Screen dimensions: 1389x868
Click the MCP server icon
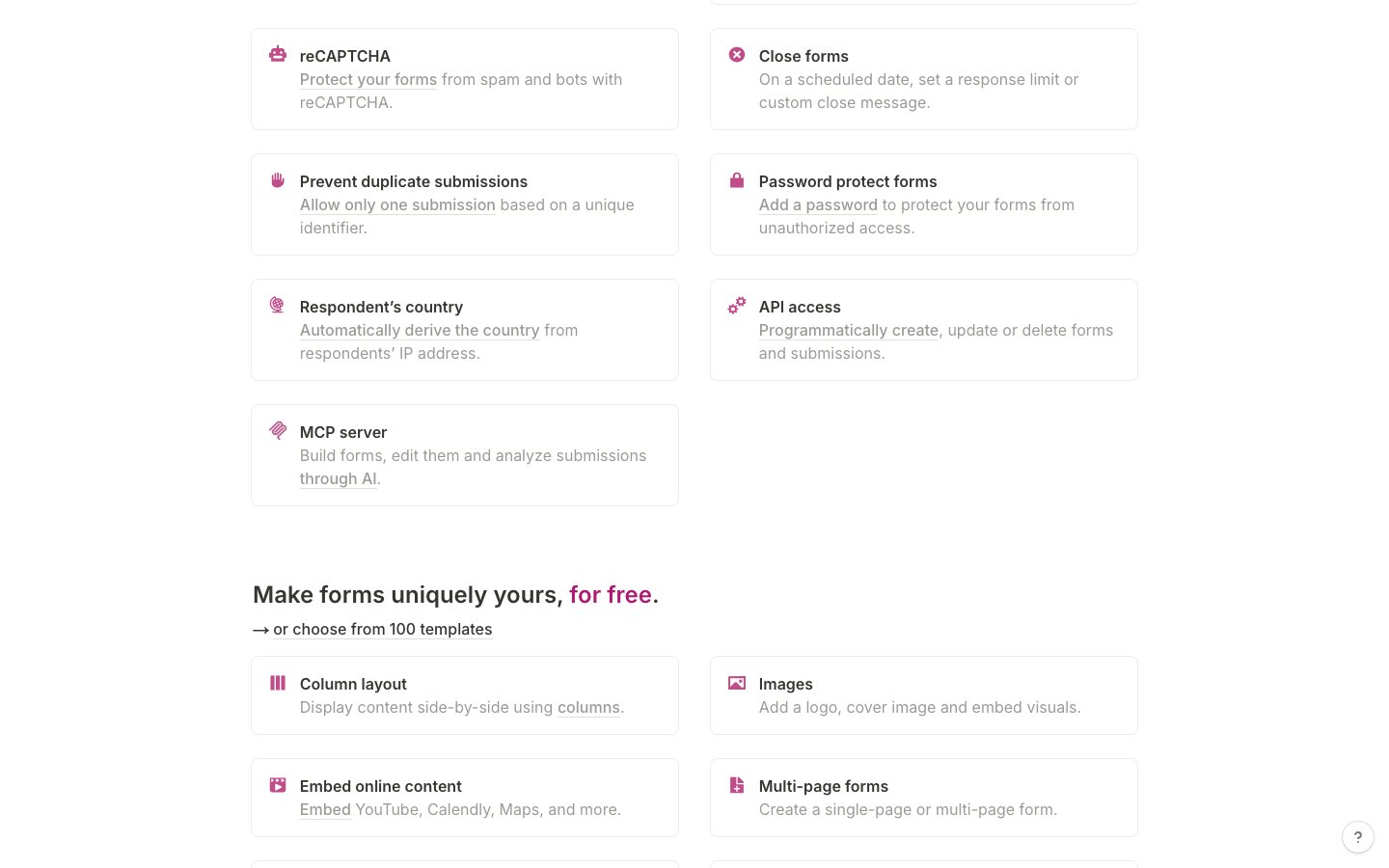pos(278,430)
